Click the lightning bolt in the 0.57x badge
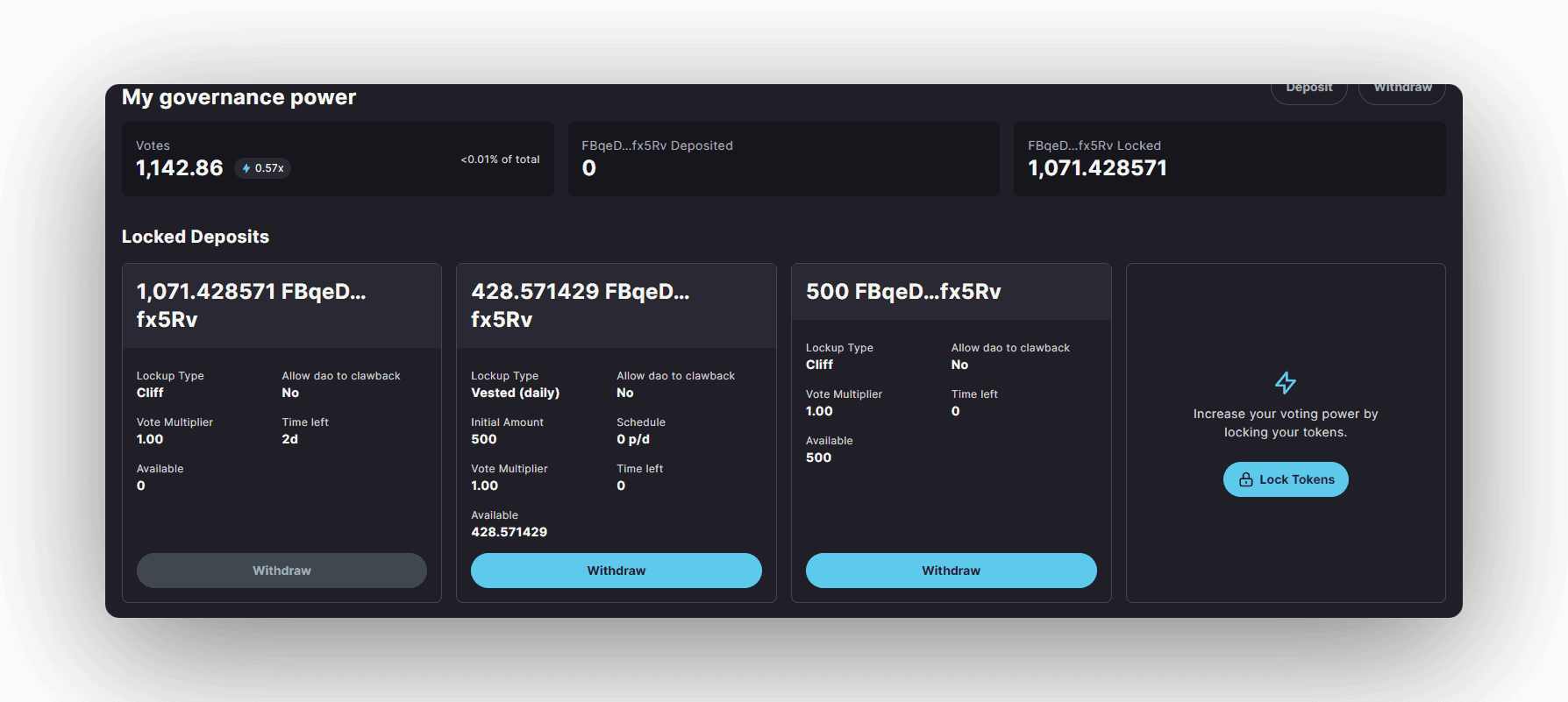The width and height of the screenshot is (1568, 702). tap(246, 168)
